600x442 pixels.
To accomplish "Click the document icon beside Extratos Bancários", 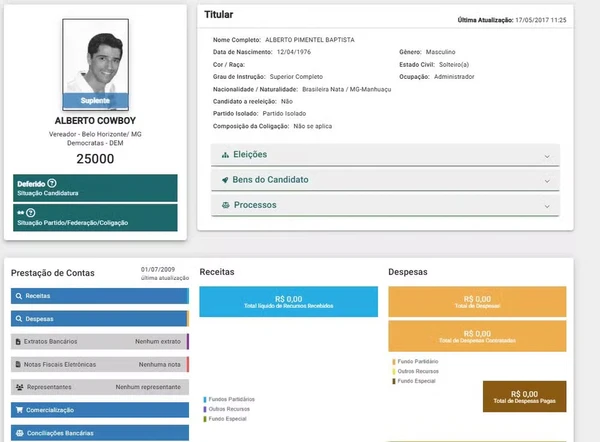I will [x=19, y=341].
